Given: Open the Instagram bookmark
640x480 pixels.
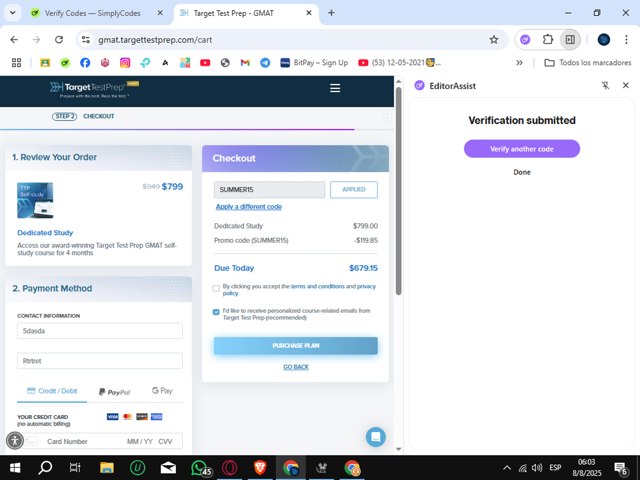Looking at the screenshot, I should [125, 62].
